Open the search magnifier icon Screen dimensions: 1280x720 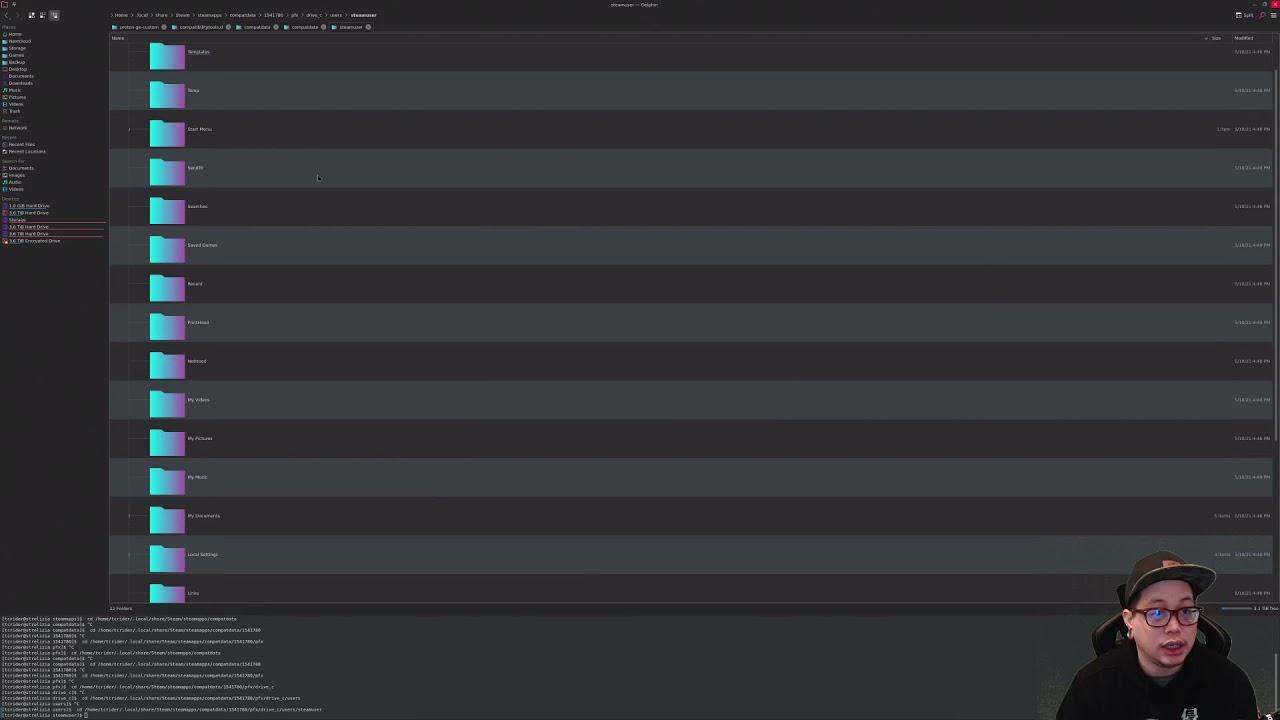coord(1261,15)
